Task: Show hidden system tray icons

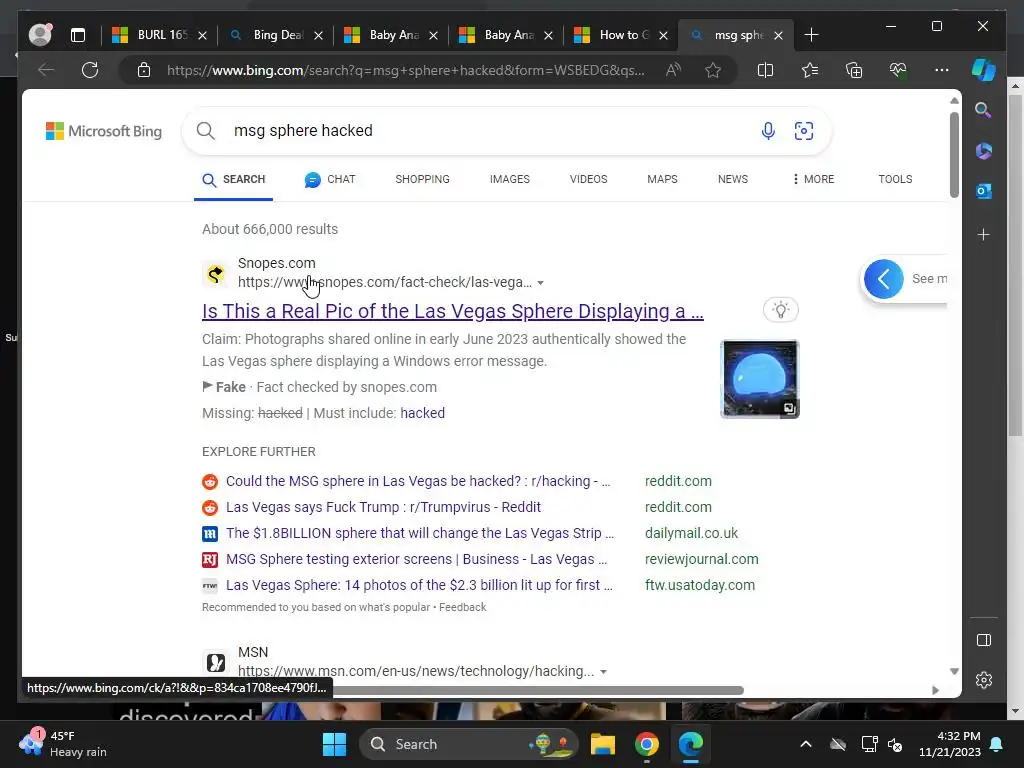Action: coord(806,744)
